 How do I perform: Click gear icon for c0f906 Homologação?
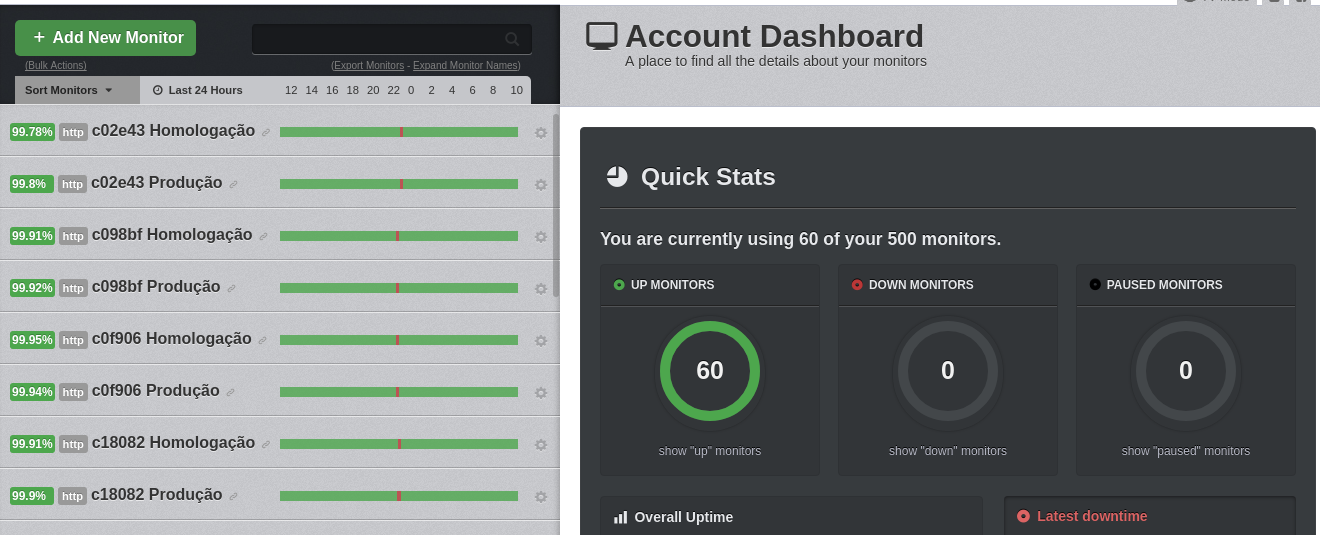tap(541, 341)
